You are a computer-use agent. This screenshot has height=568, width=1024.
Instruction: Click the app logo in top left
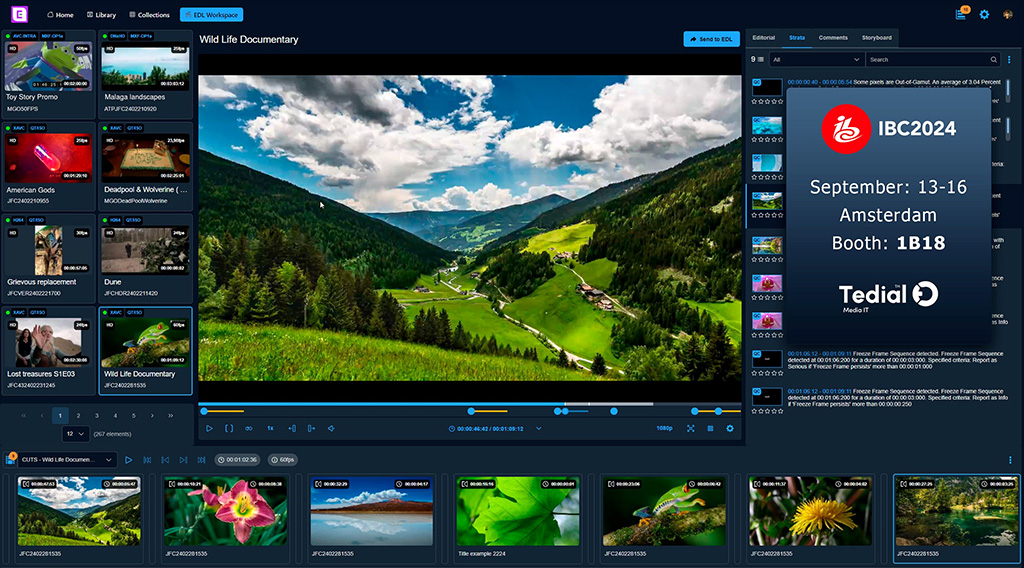pos(20,14)
